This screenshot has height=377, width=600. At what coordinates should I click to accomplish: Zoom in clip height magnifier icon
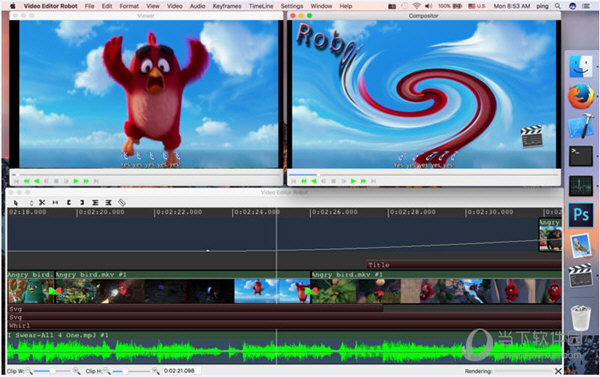coord(155,371)
